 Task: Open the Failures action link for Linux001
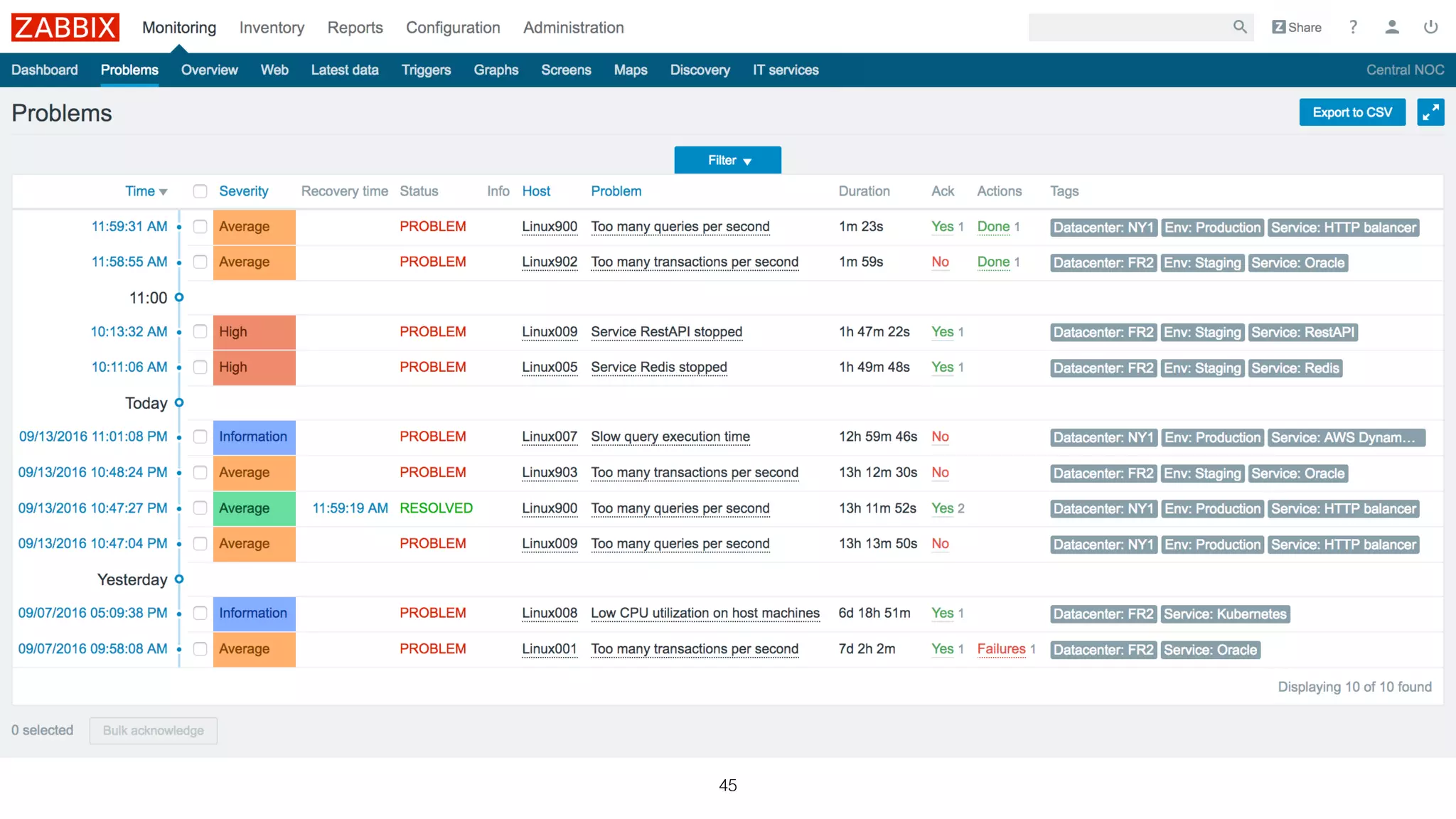coord(1000,648)
